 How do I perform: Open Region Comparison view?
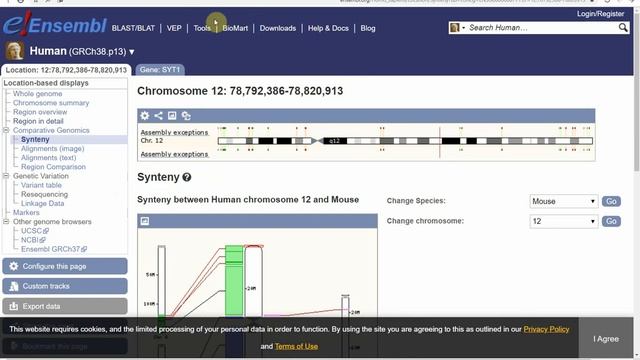[53, 167]
